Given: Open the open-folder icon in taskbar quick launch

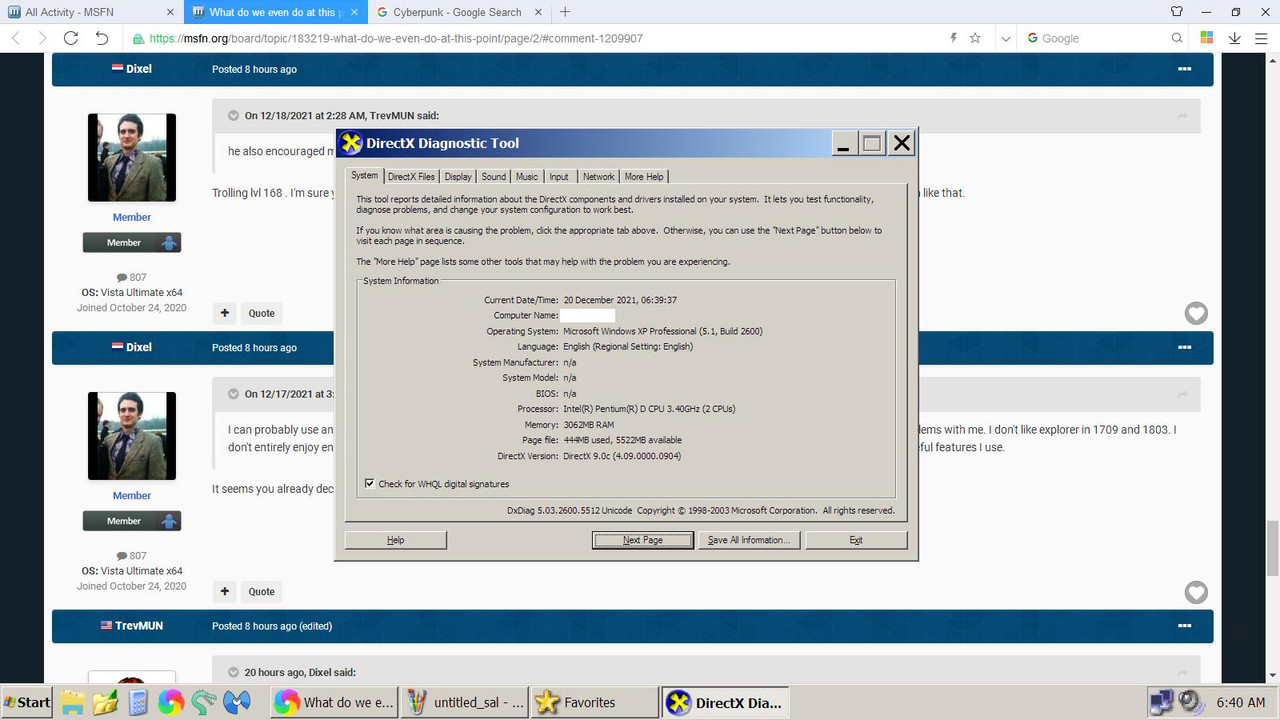Looking at the screenshot, I should pos(105,702).
